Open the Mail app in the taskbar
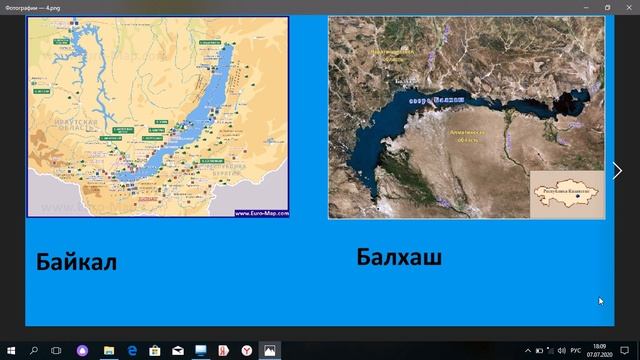Screen dimensions: 640x360 pos(178,351)
